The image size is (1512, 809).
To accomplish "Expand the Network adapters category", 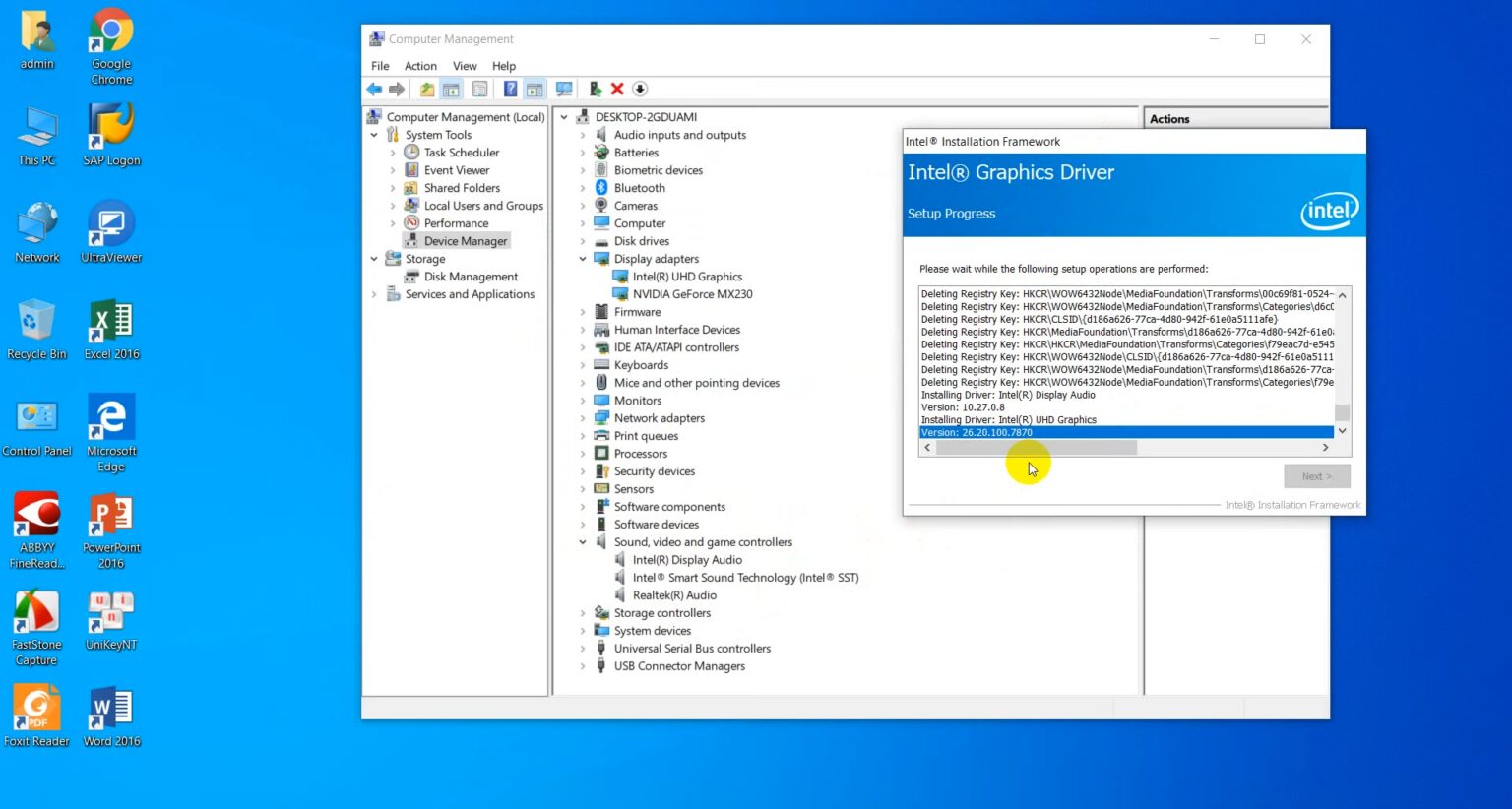I will (583, 418).
